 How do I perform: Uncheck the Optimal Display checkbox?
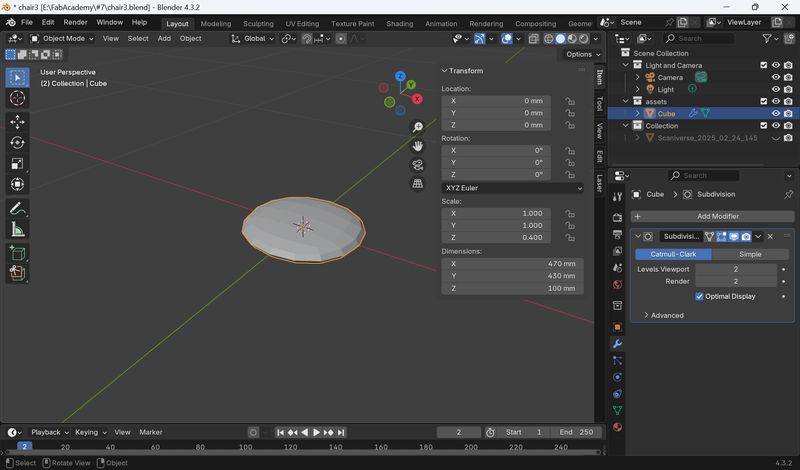[x=699, y=296]
